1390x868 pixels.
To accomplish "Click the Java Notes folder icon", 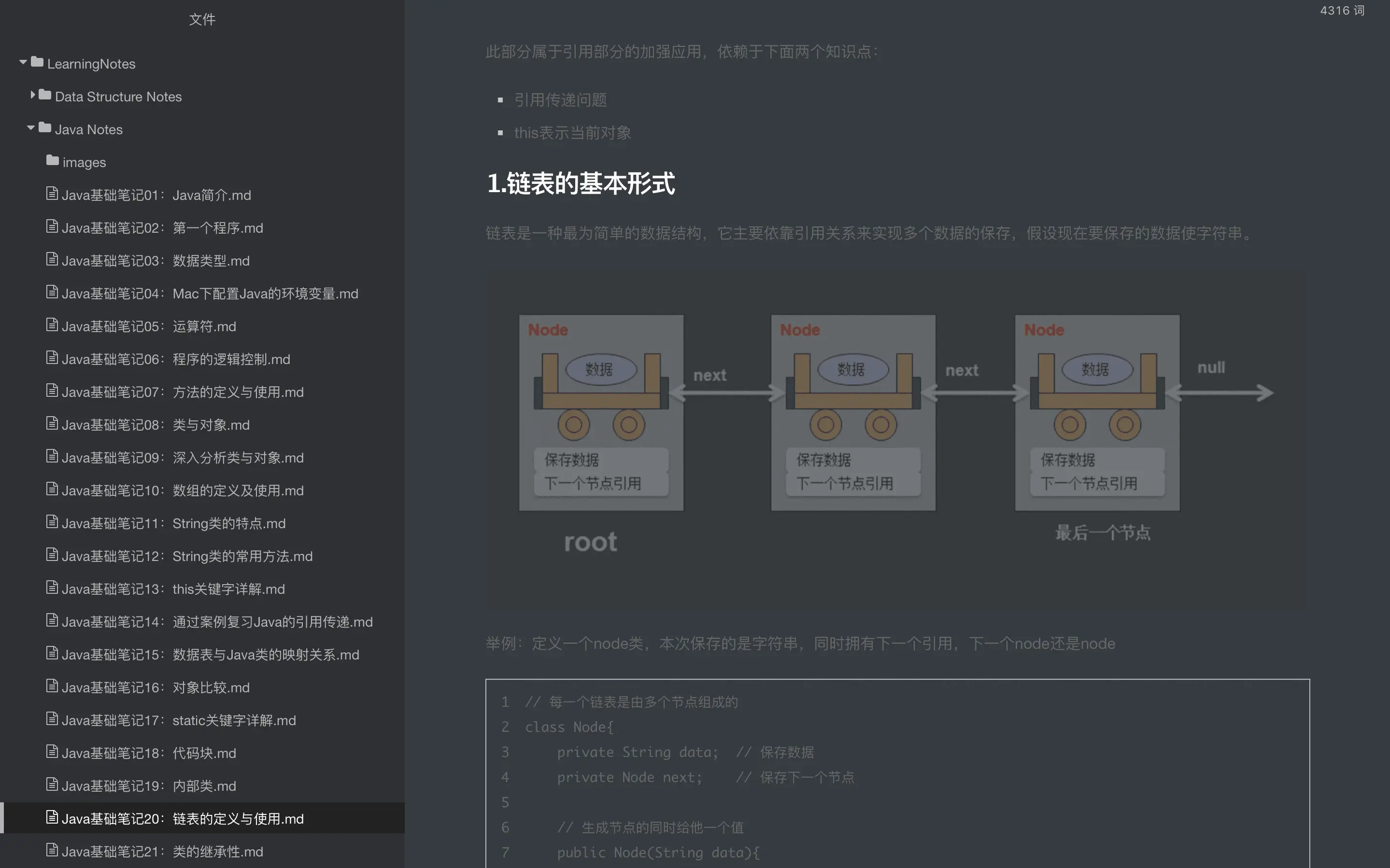I will tap(45, 127).
